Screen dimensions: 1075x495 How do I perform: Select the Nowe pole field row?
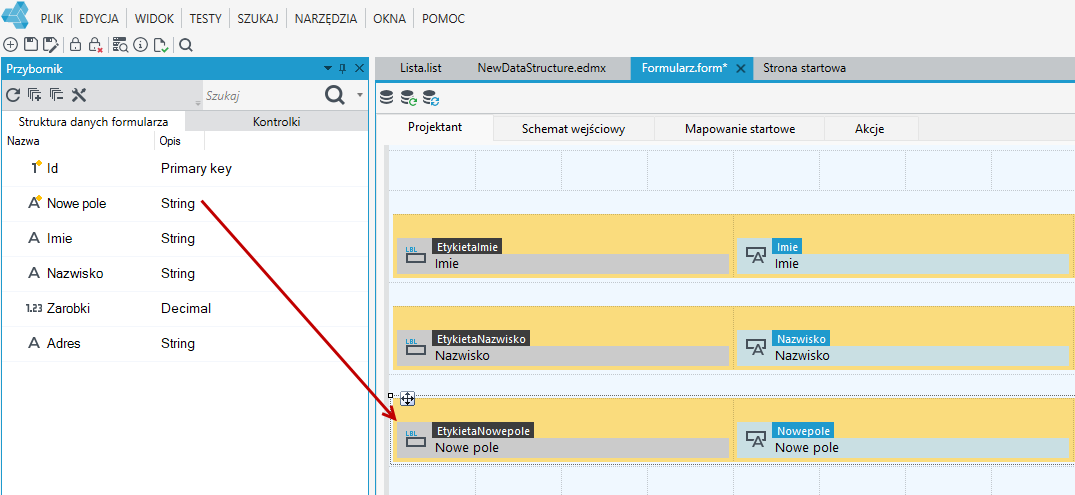(184, 204)
